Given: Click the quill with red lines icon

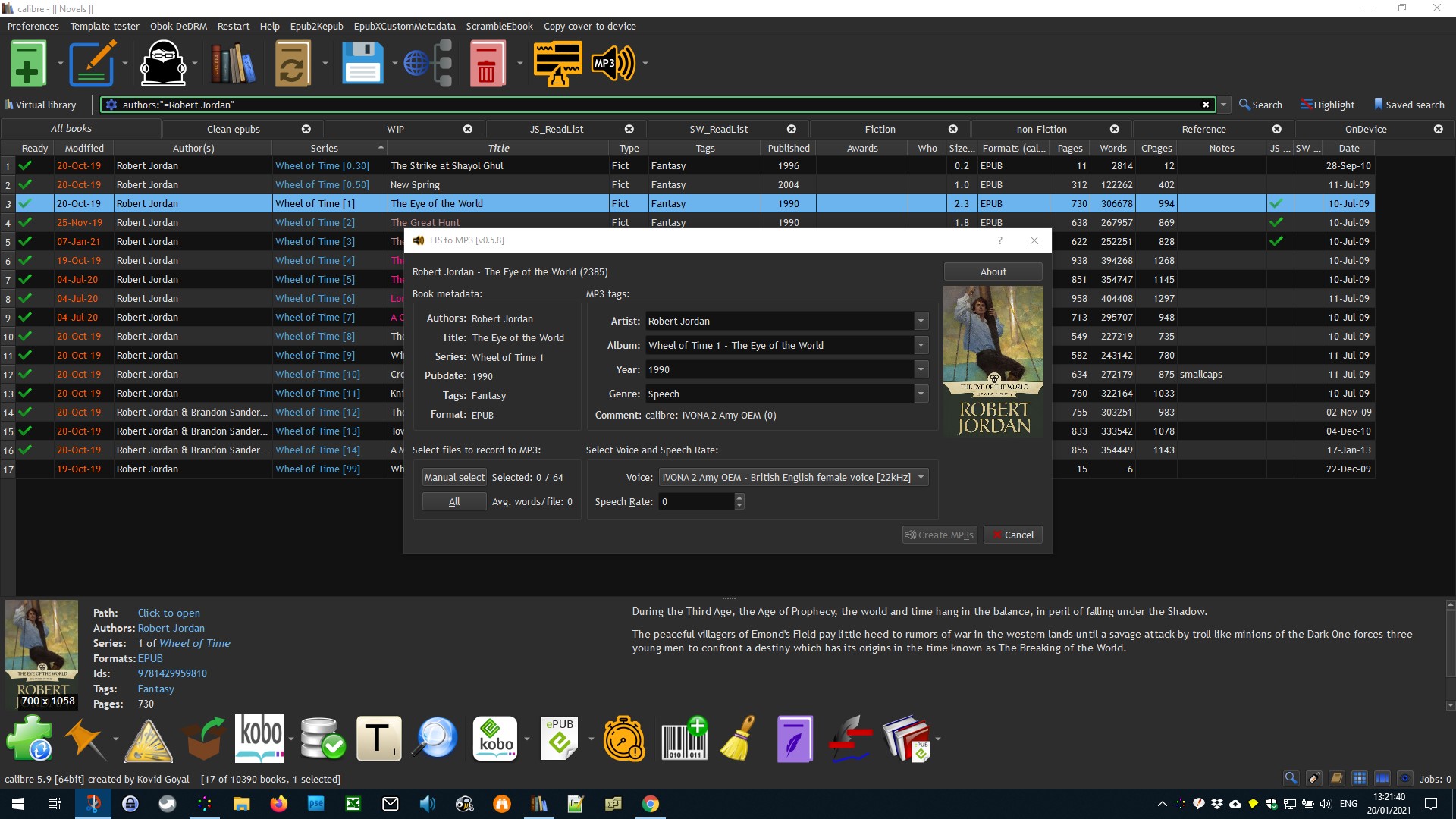Looking at the screenshot, I should (x=850, y=739).
